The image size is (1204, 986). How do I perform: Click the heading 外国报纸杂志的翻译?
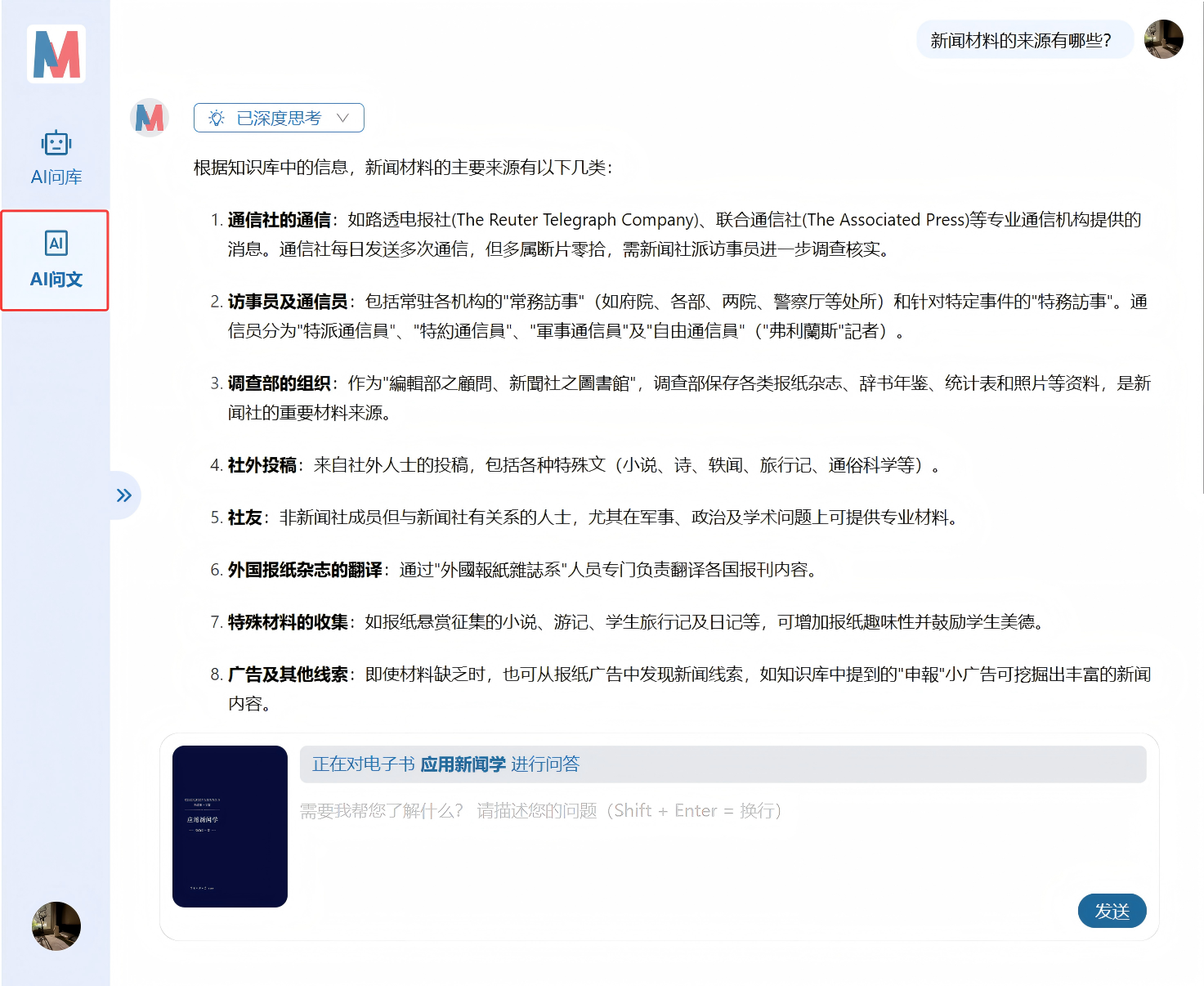click(305, 570)
